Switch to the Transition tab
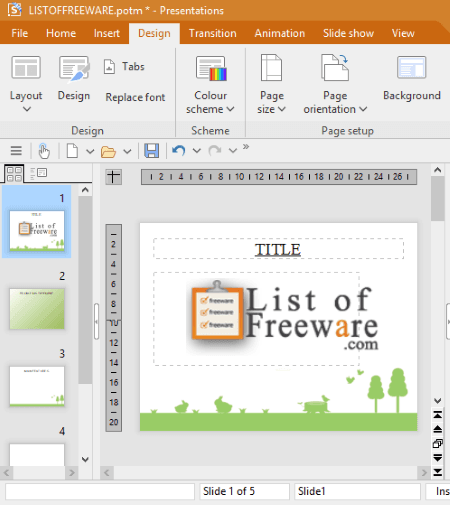The image size is (450, 505). click(213, 33)
